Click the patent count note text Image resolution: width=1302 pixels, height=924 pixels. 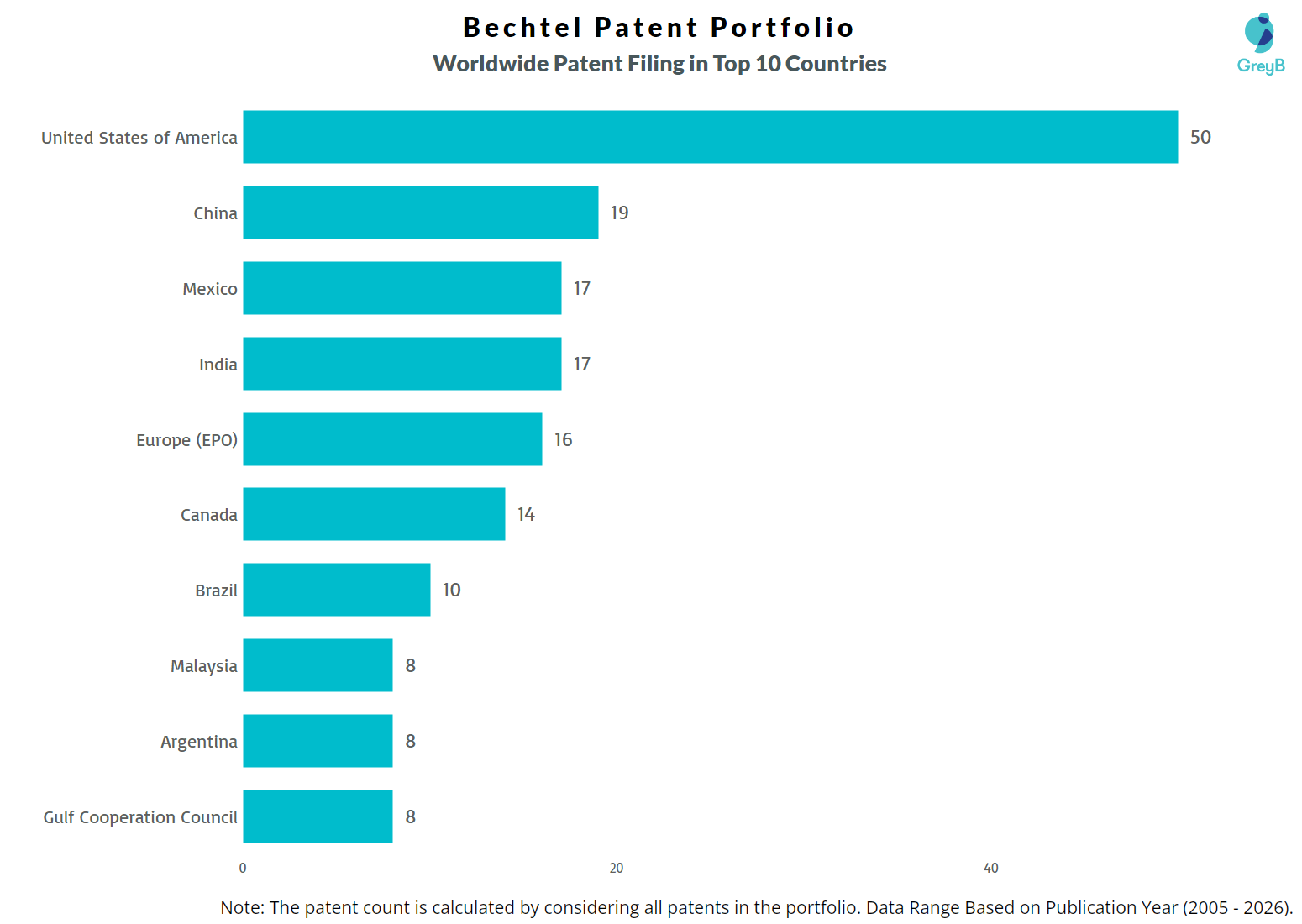pyautogui.click(x=756, y=908)
